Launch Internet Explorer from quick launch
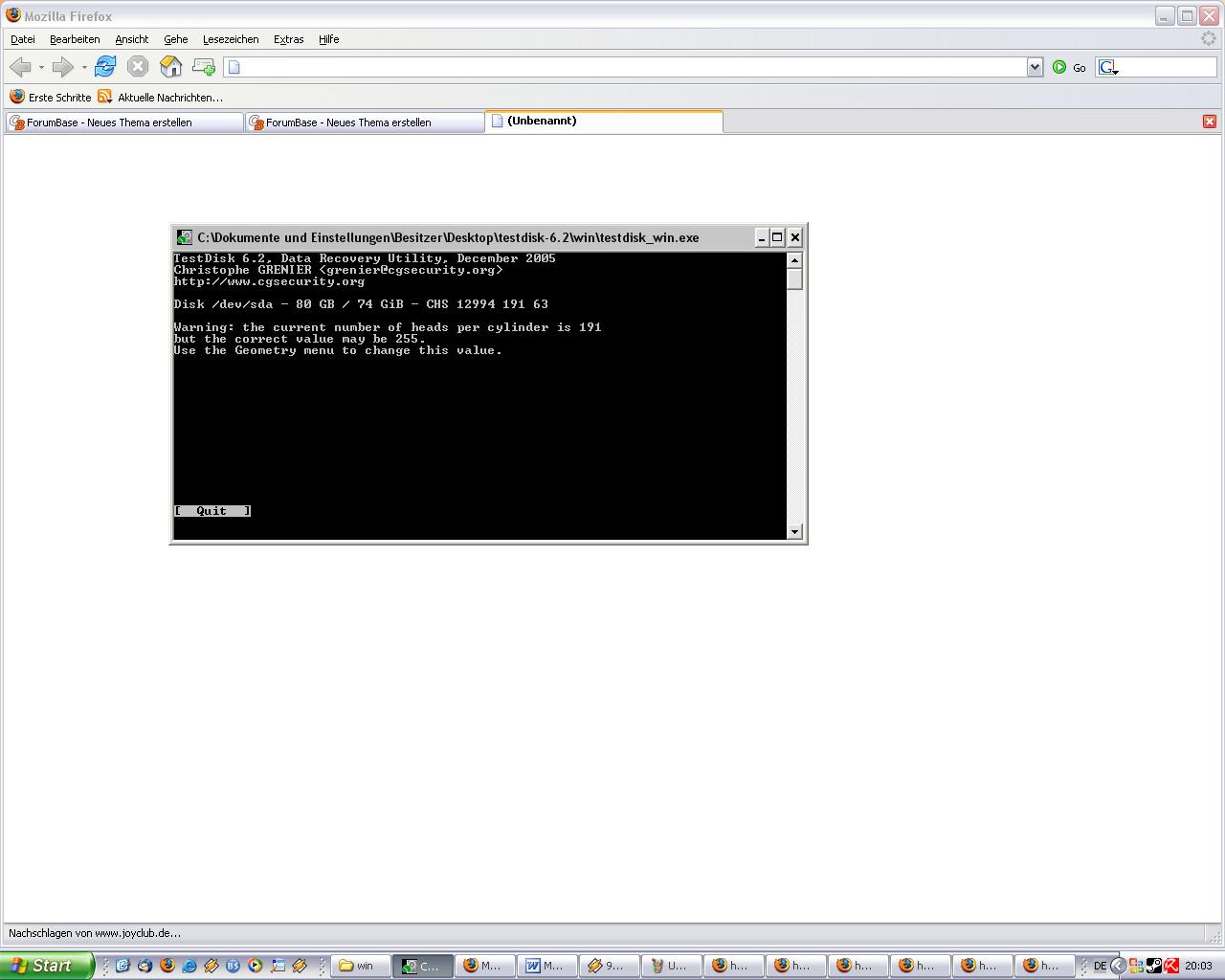This screenshot has height=980, width=1225. (189, 966)
